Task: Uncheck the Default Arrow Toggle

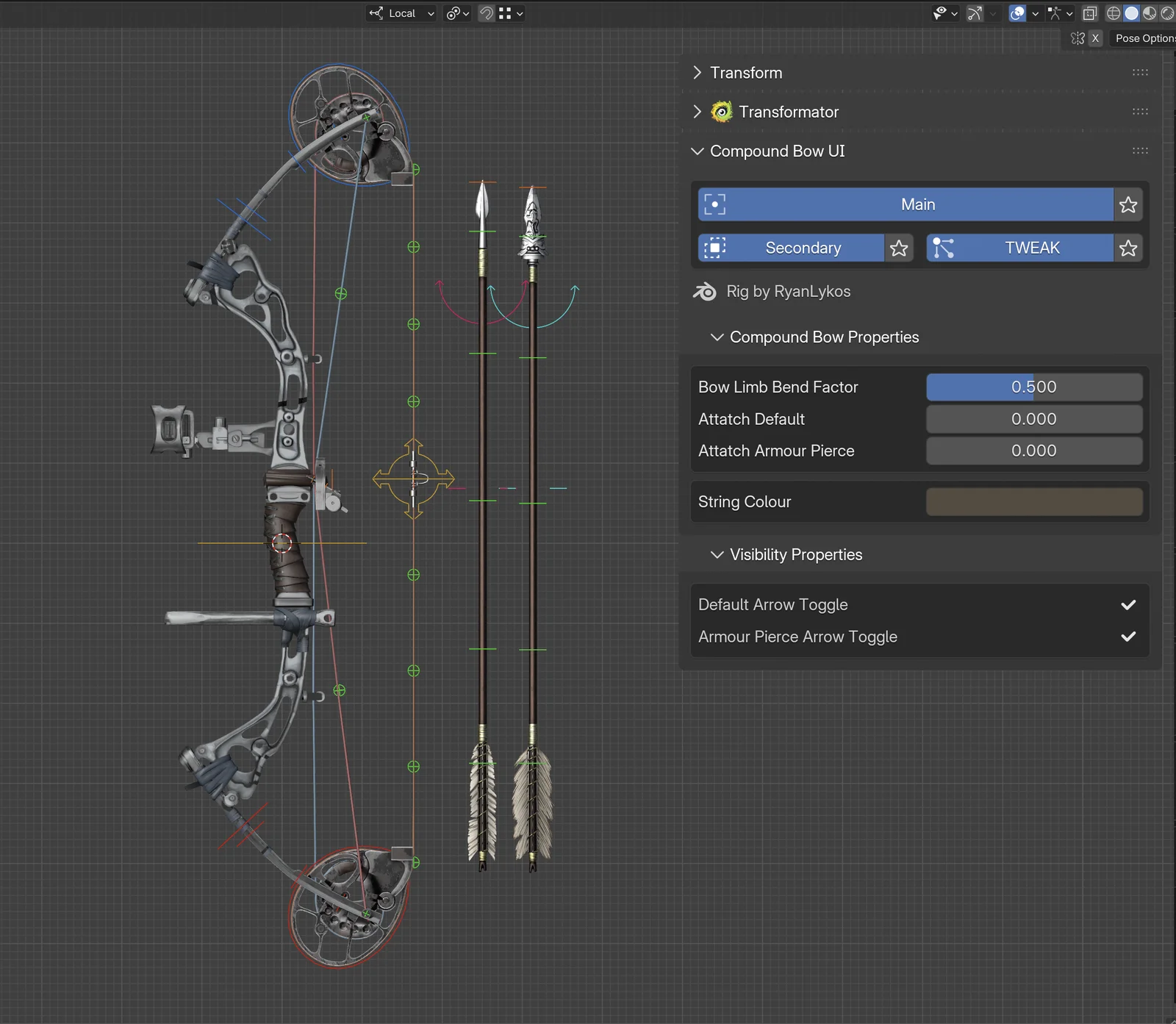Action: pos(1127,605)
